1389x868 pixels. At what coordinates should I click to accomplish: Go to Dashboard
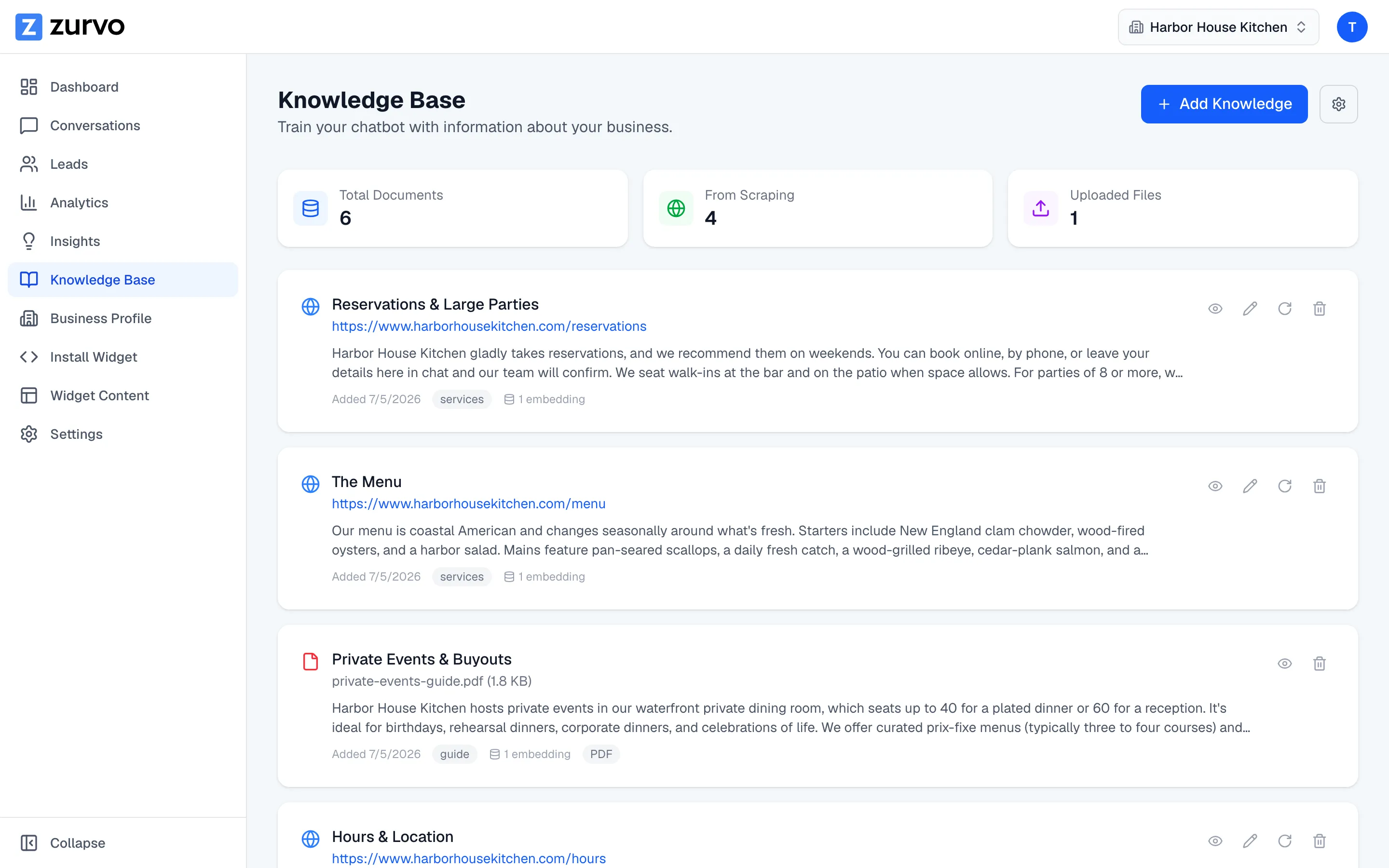tap(123, 87)
